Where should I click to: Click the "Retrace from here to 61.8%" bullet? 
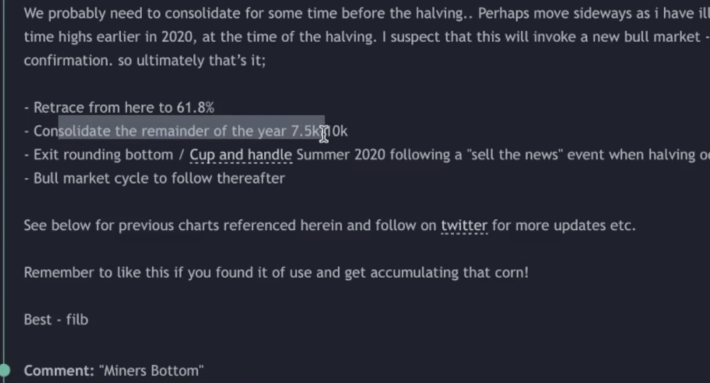119,108
